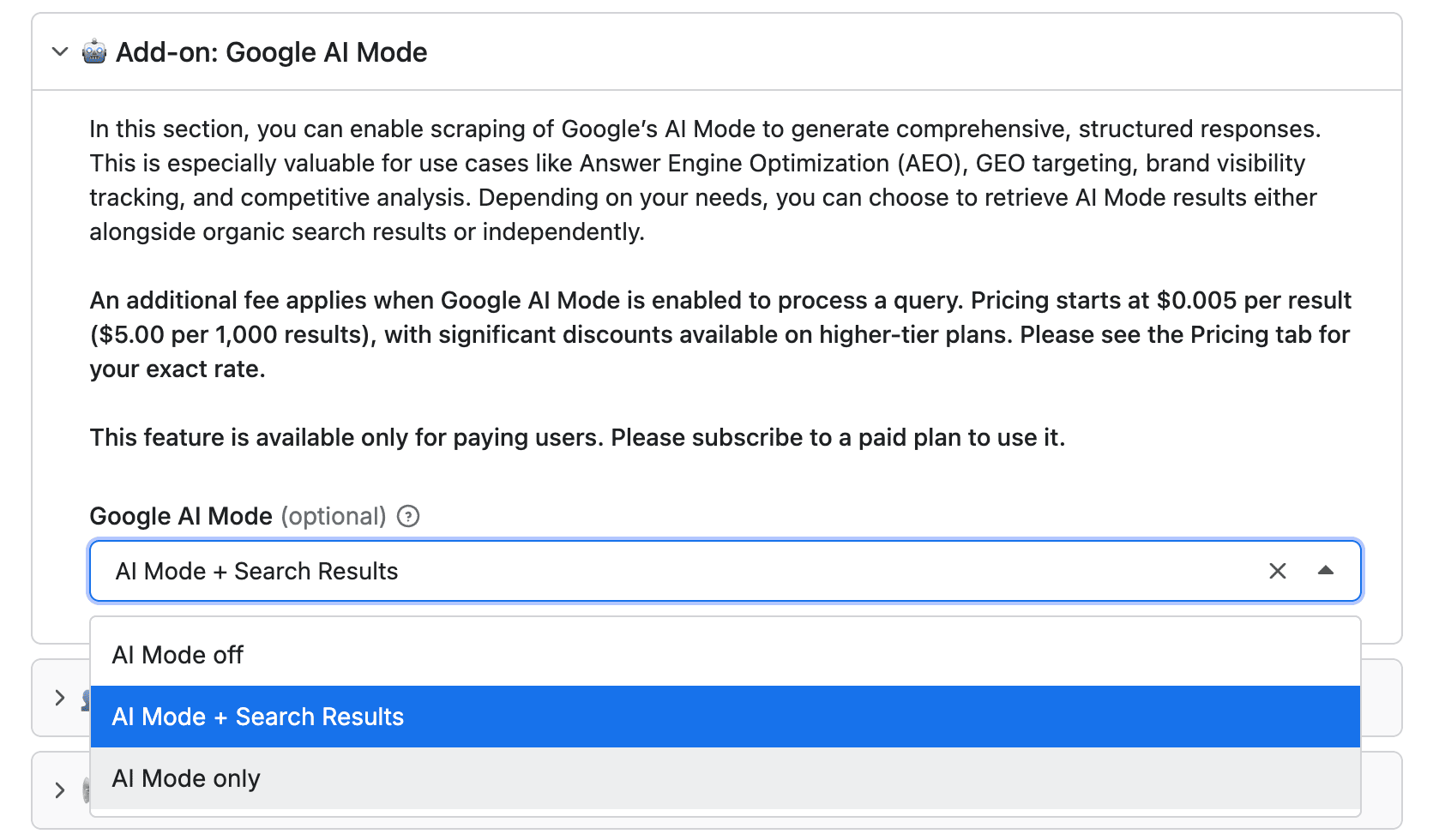Expand the bottom collapsed section chevron
The height and width of the screenshot is (840, 1439).
[x=60, y=790]
